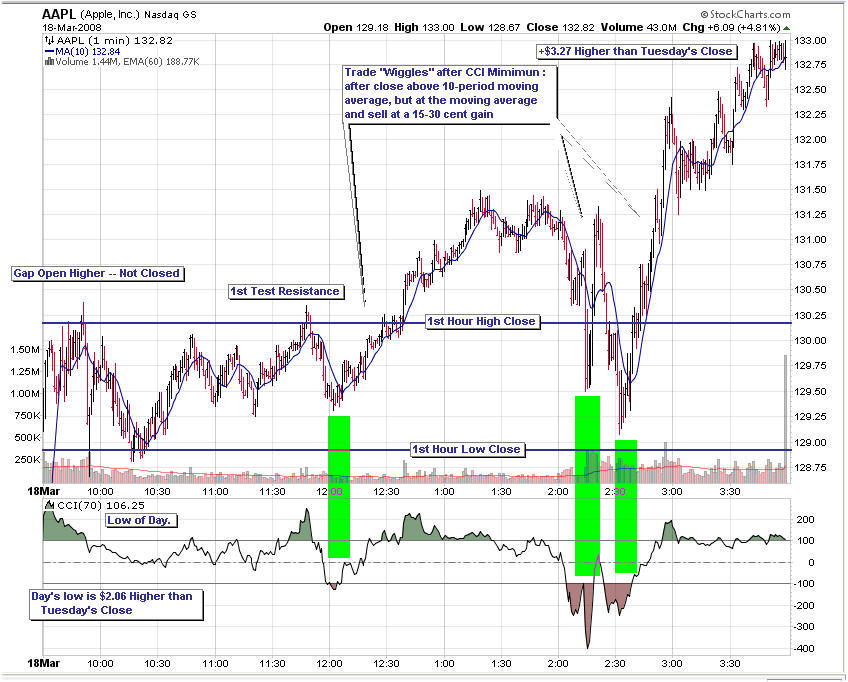Click the Volume 43.0M header value
The image size is (848, 682).
click(639, 28)
